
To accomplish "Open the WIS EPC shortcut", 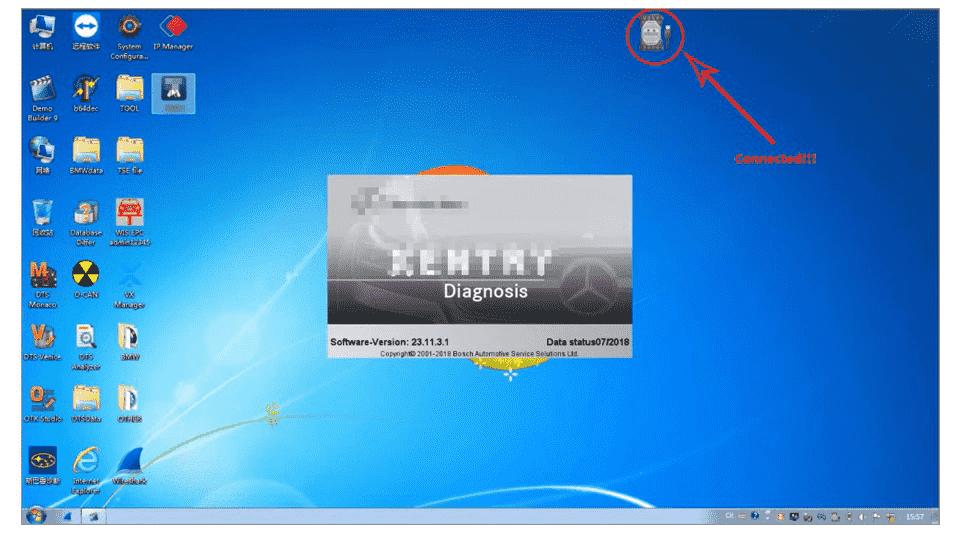I will pyautogui.click(x=129, y=222).
